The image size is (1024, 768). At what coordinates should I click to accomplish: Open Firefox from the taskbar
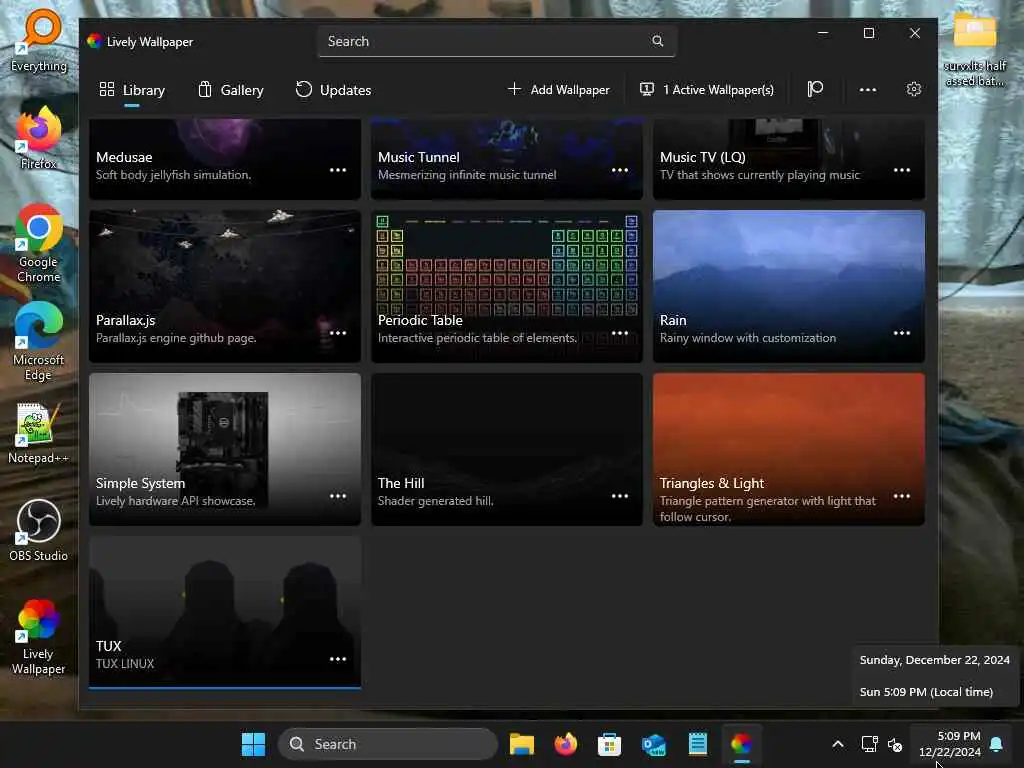point(566,744)
